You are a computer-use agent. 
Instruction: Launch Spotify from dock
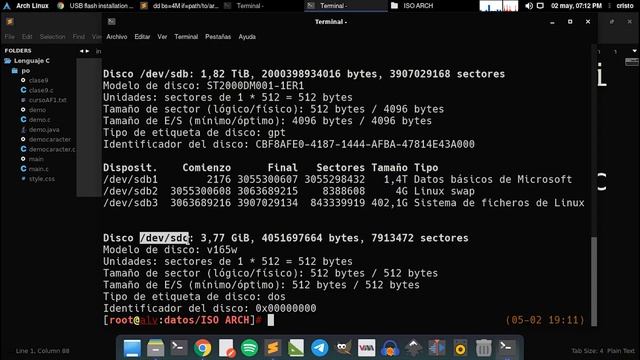(x=249, y=348)
